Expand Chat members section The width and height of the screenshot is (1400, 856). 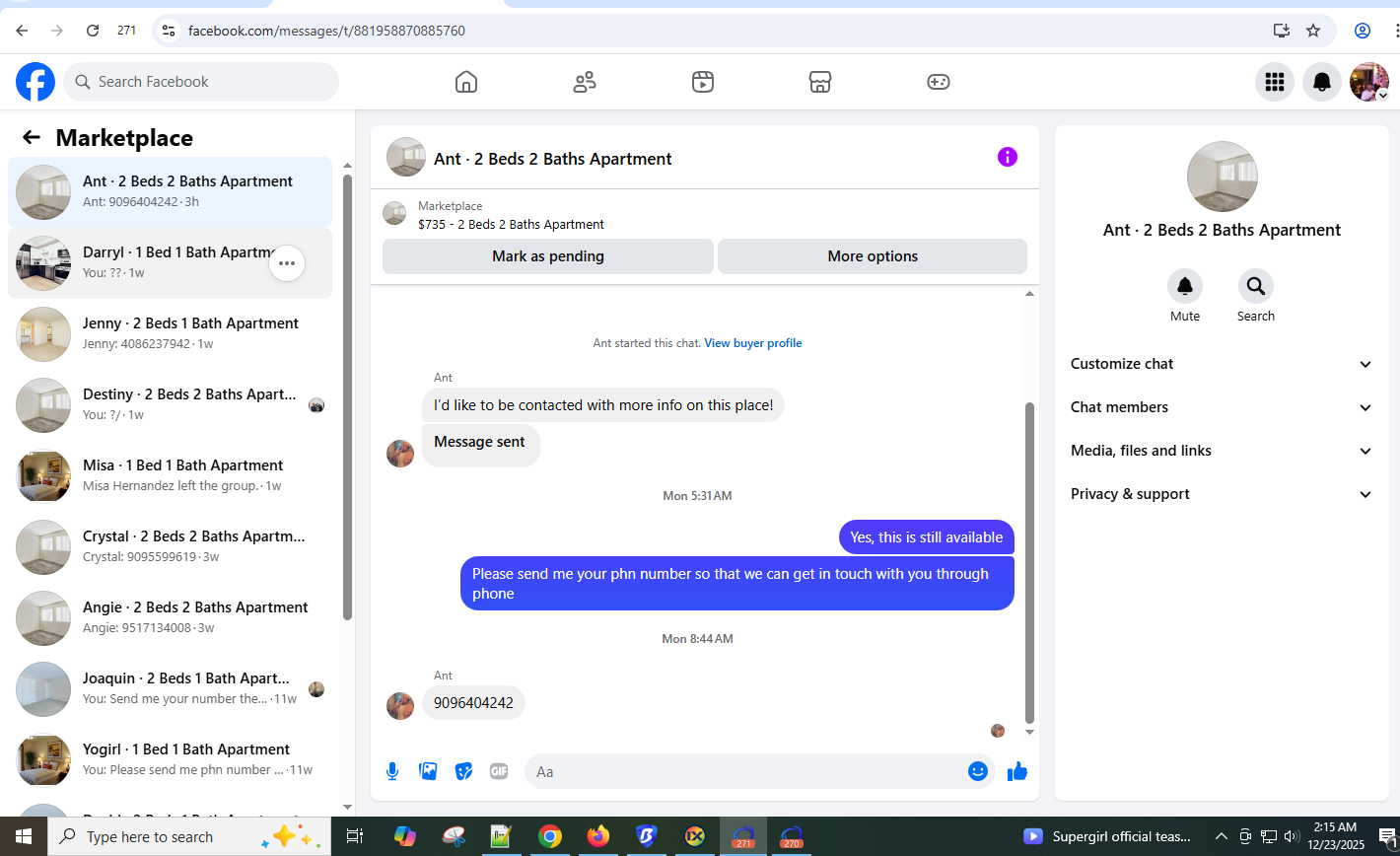coord(1222,407)
